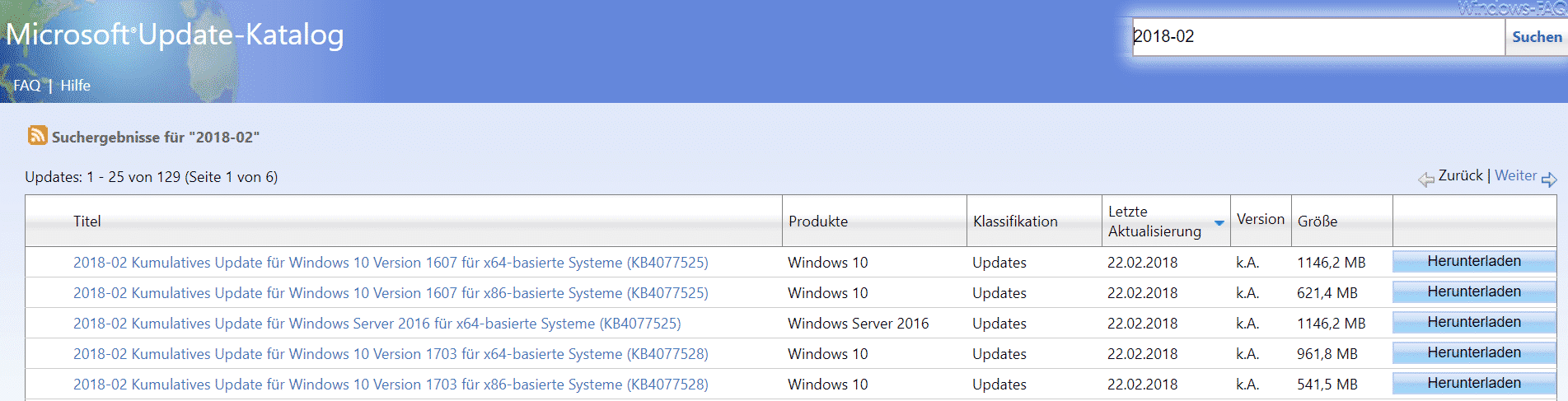Screen dimensions: 1568x401
Task: Open the Hilfe link
Action: (75, 86)
